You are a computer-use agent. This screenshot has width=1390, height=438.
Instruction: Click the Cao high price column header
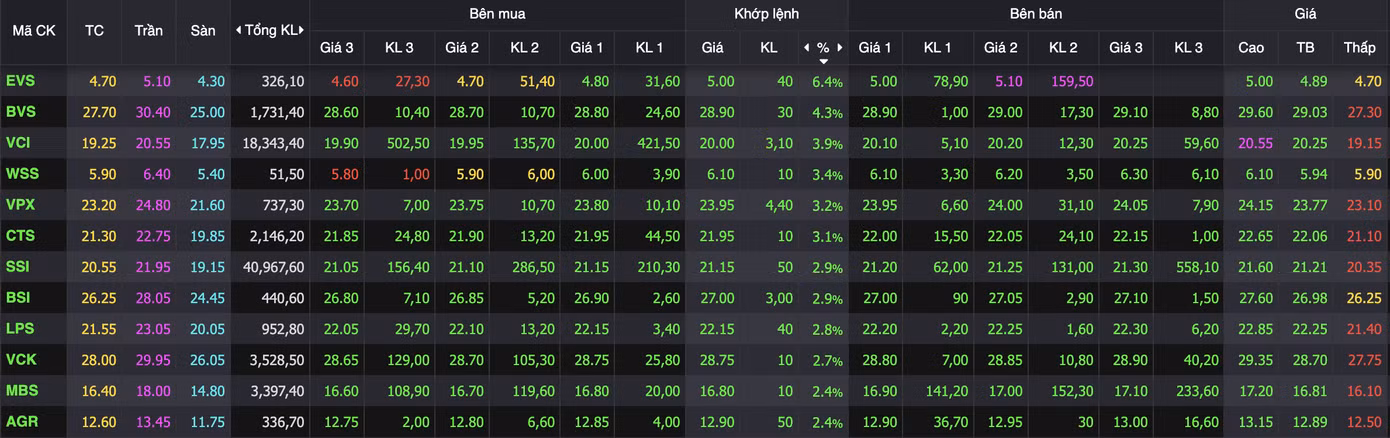pyautogui.click(x=1251, y=47)
